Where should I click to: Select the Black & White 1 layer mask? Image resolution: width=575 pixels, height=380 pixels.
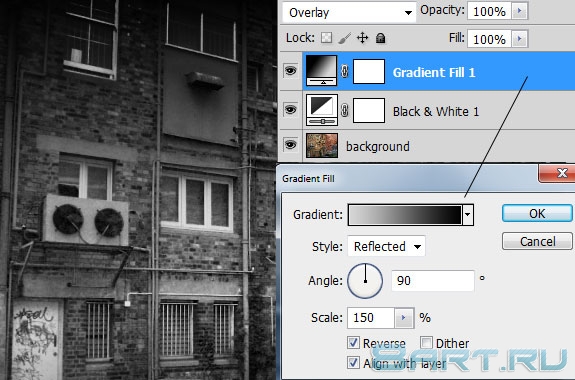[369, 110]
